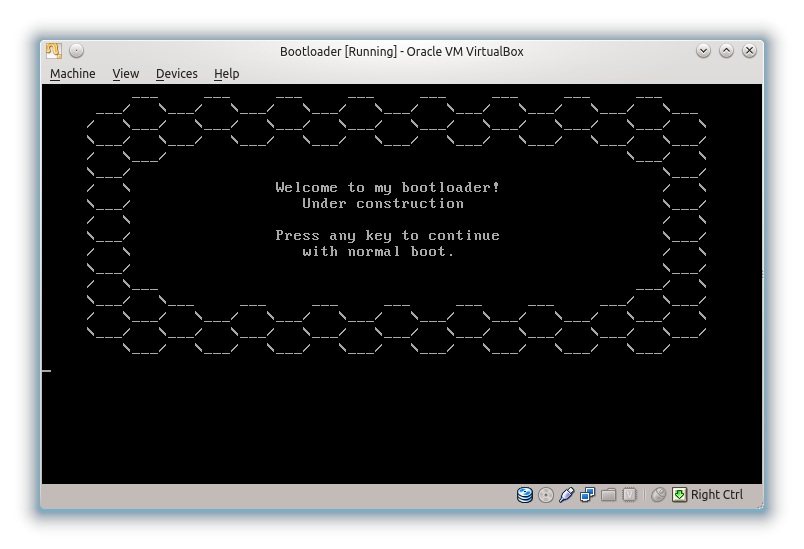Click the title 'Bootloader [Running] - Oracle VM VirtualBox'
This screenshot has width=804, height=549.
(401, 51)
